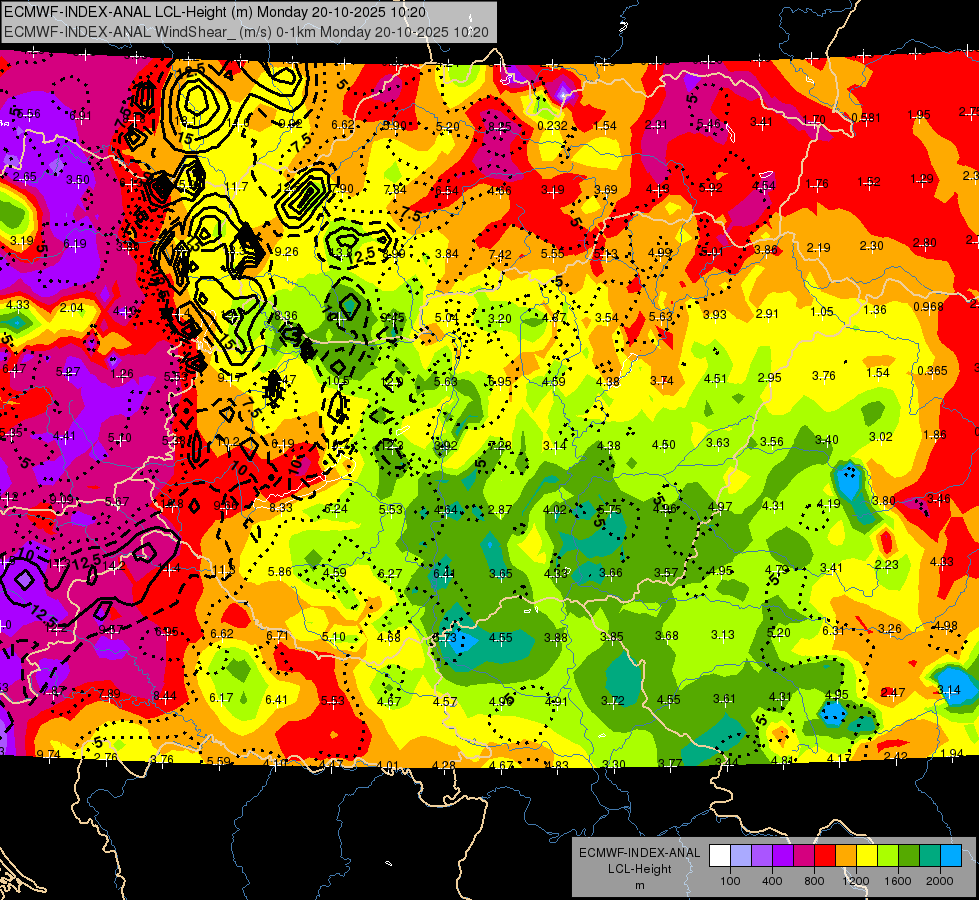Click the wind shear value '2.30'
This screenshot has width=979, height=900.
pyautogui.click(x=872, y=246)
